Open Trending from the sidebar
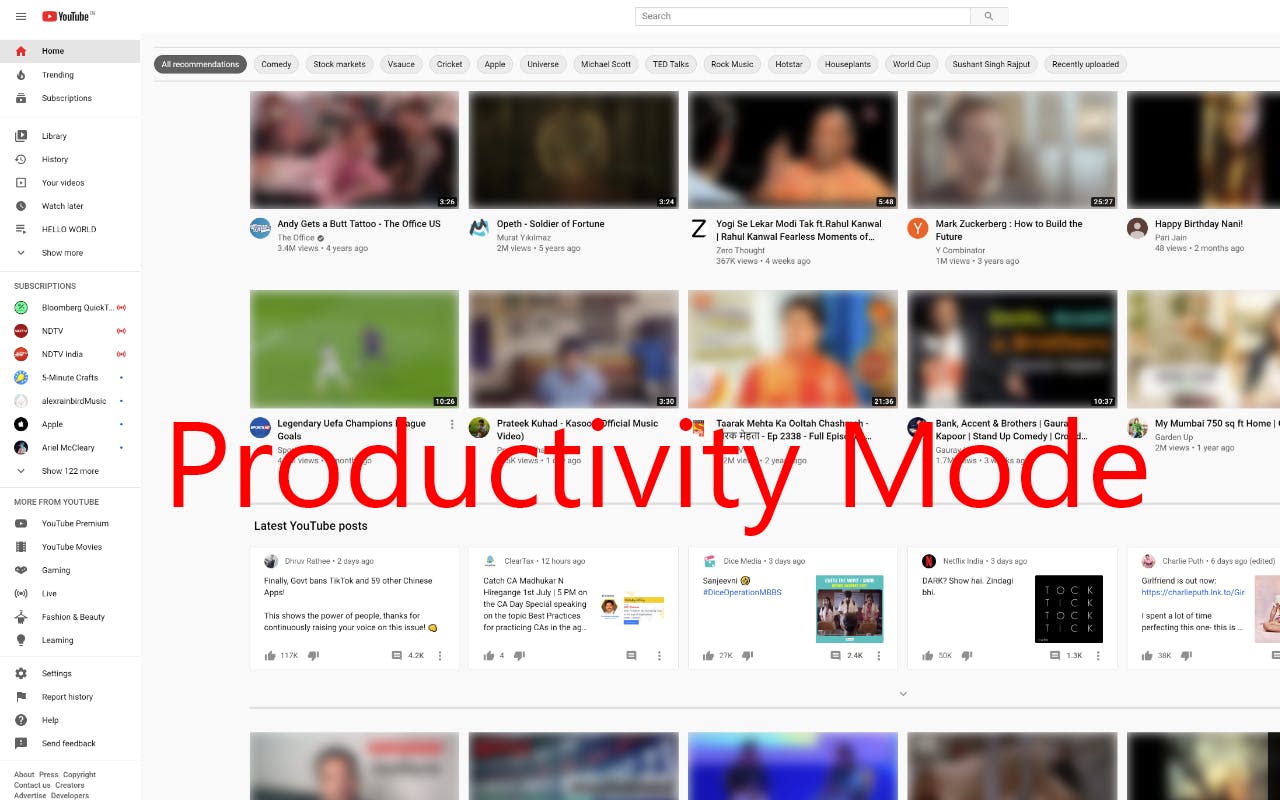1280x800 pixels. pos(57,75)
